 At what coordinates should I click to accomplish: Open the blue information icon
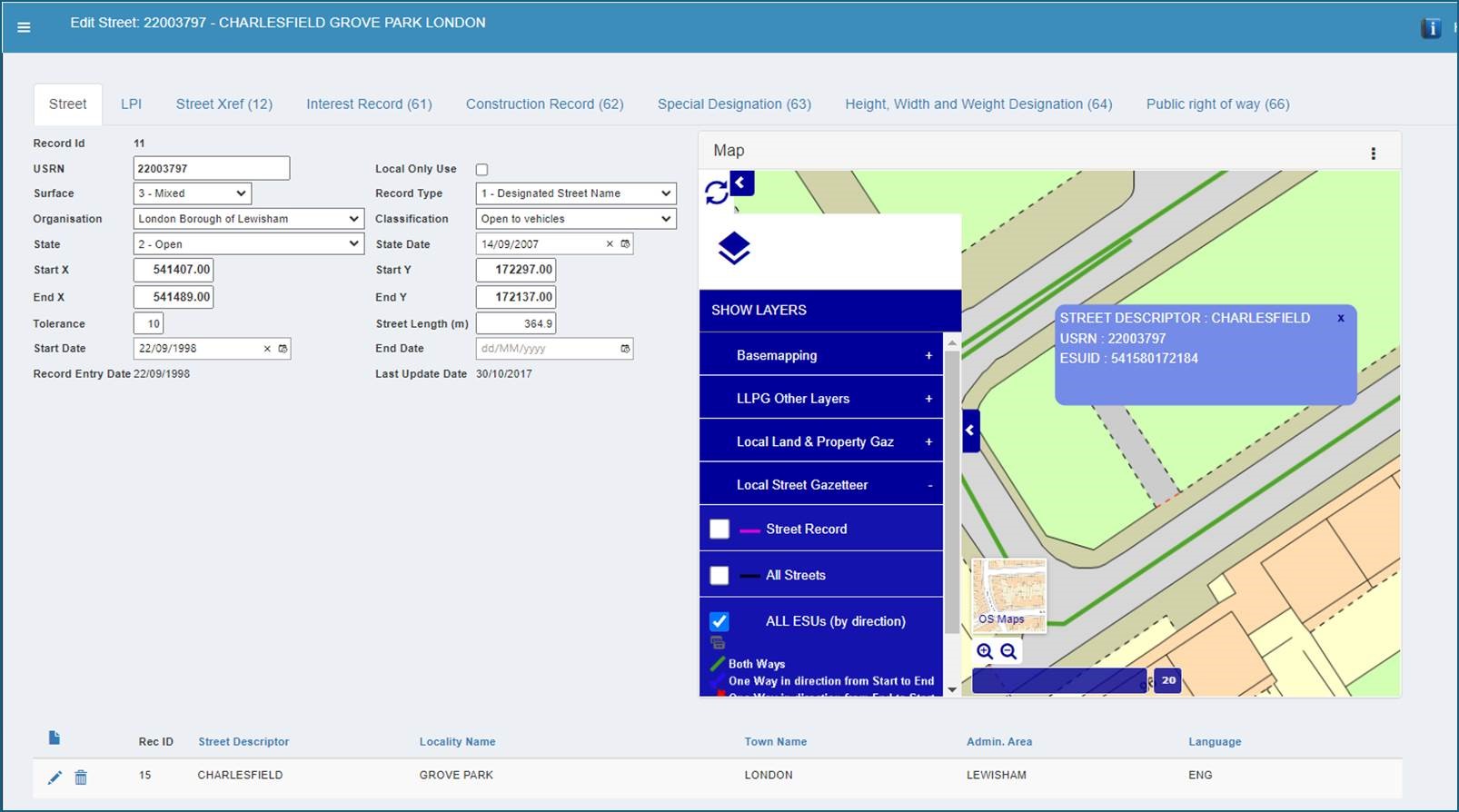1431,28
